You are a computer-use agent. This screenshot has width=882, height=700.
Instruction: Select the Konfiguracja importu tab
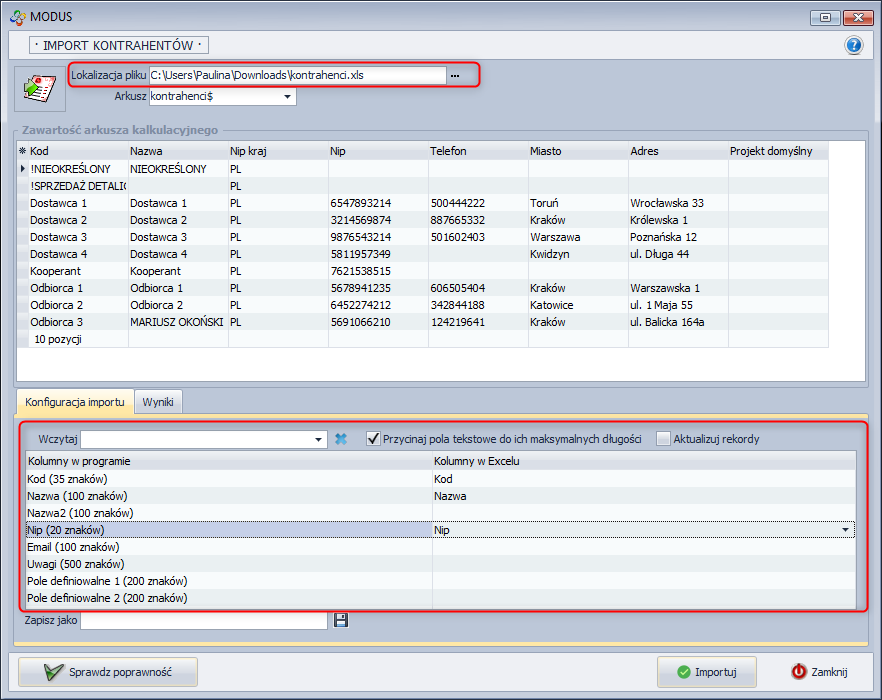75,402
